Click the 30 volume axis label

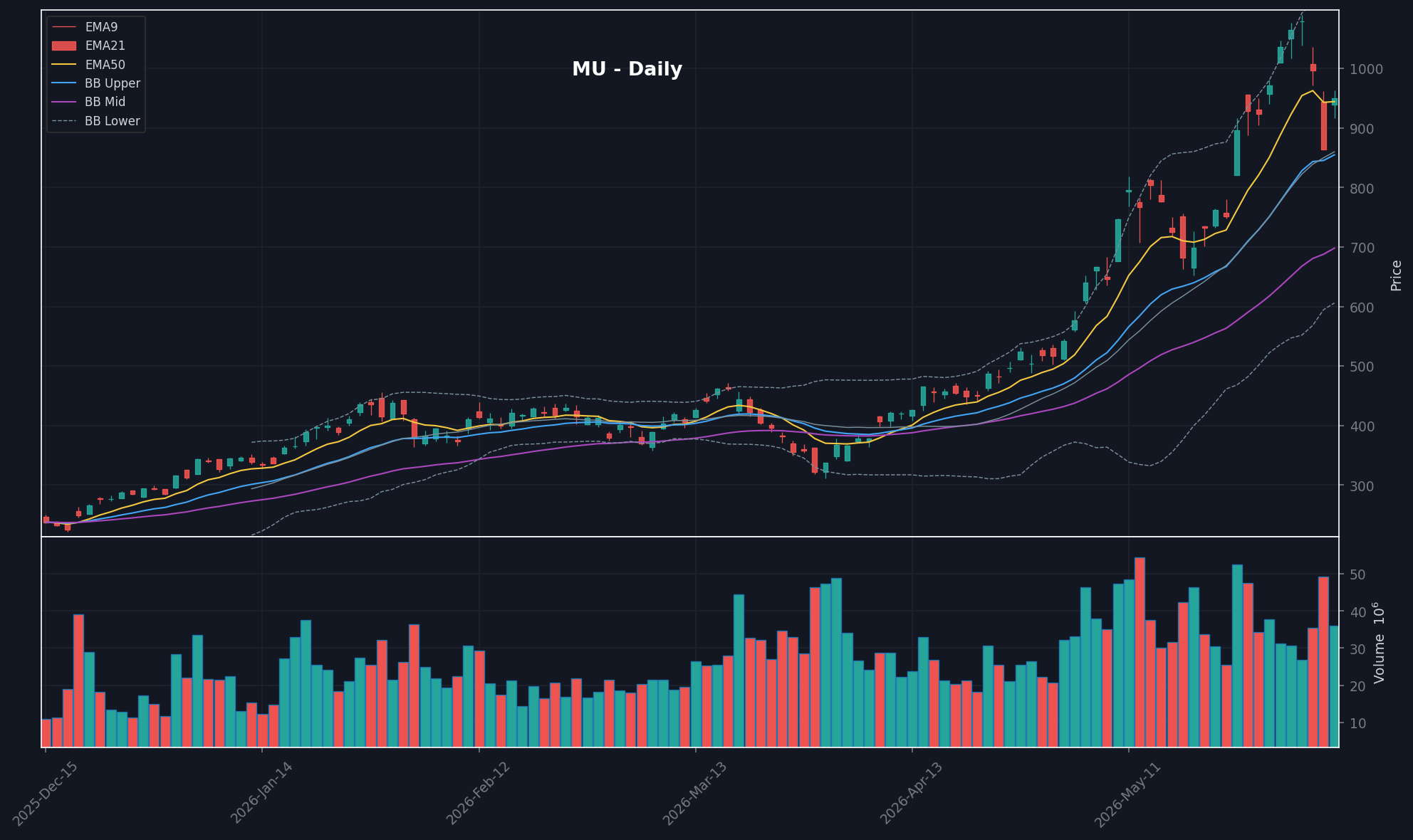pos(1357,649)
